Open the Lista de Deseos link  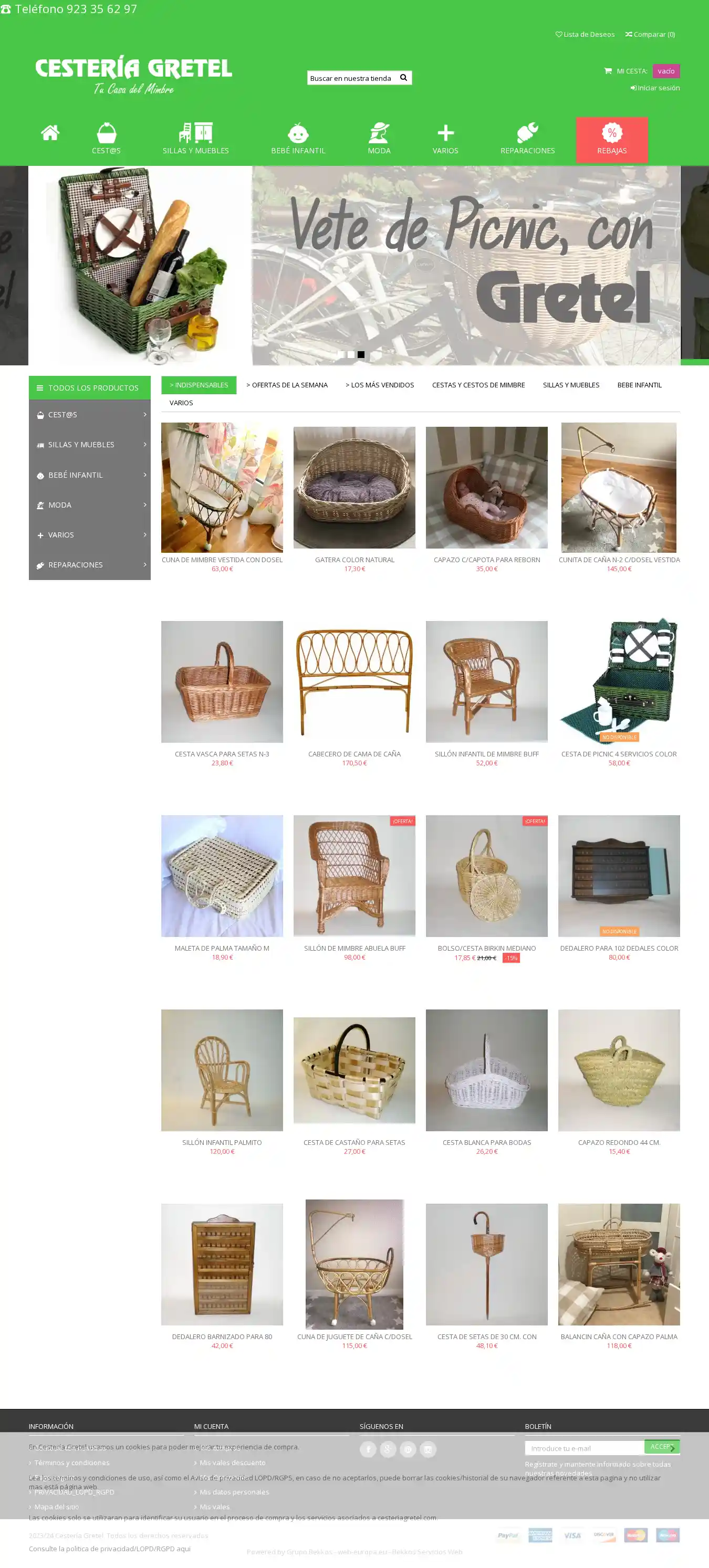coord(585,34)
